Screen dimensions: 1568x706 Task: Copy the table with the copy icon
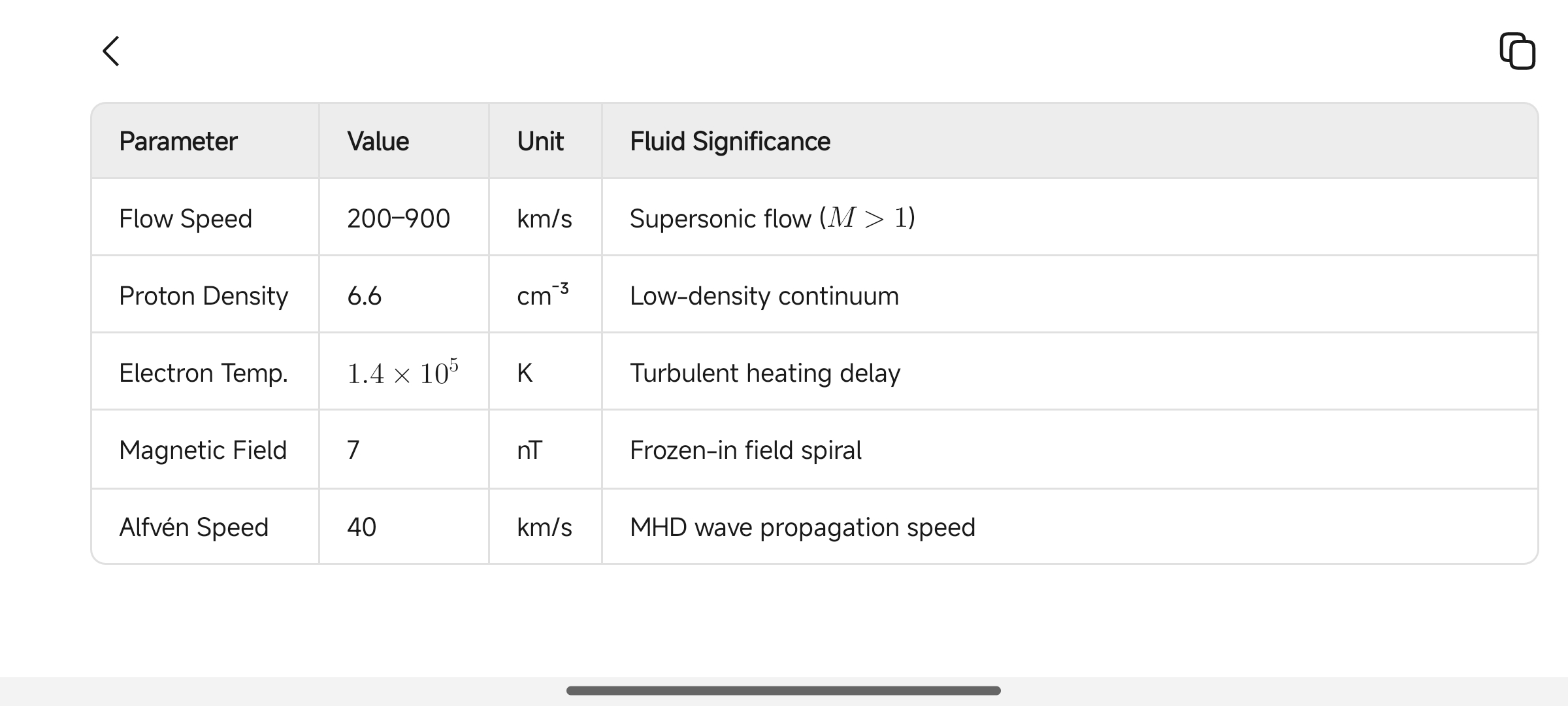1517,51
